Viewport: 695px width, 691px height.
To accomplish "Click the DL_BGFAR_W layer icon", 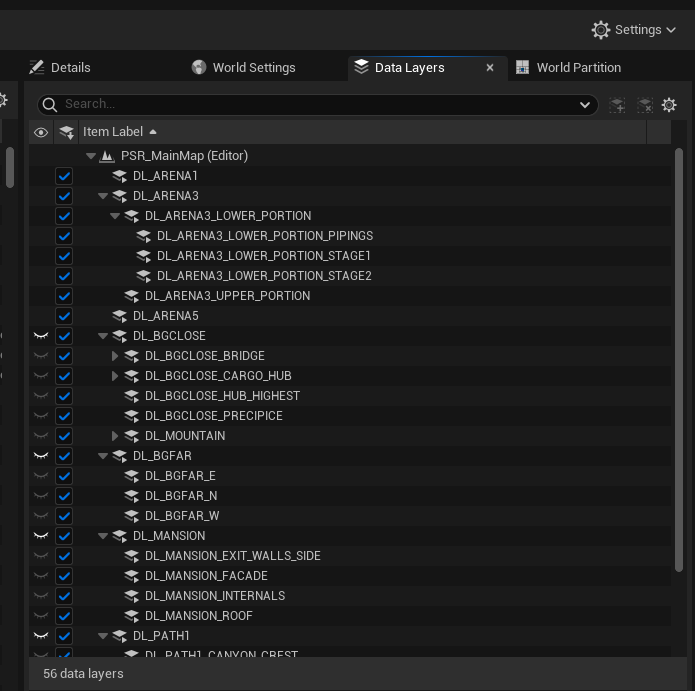I will tap(132, 516).
